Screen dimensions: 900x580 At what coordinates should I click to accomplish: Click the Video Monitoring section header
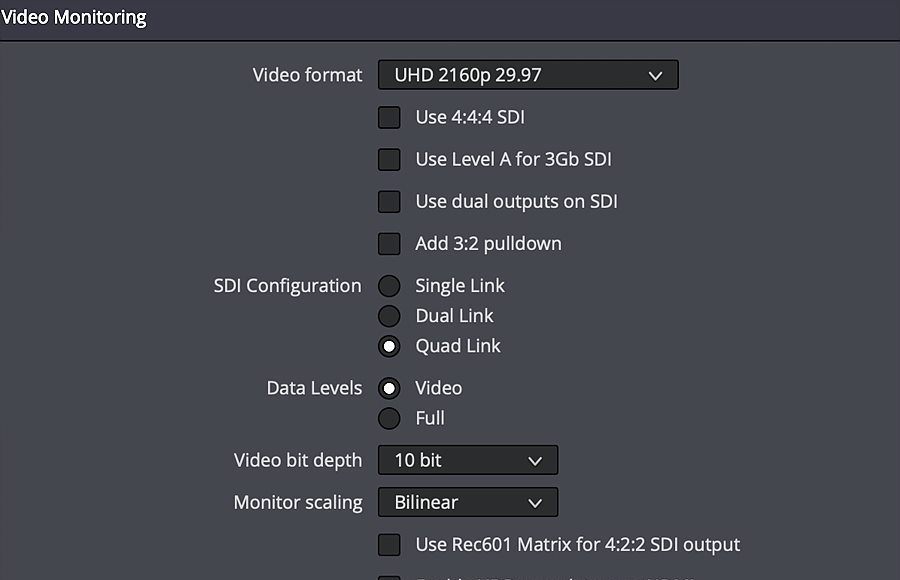tap(73, 17)
